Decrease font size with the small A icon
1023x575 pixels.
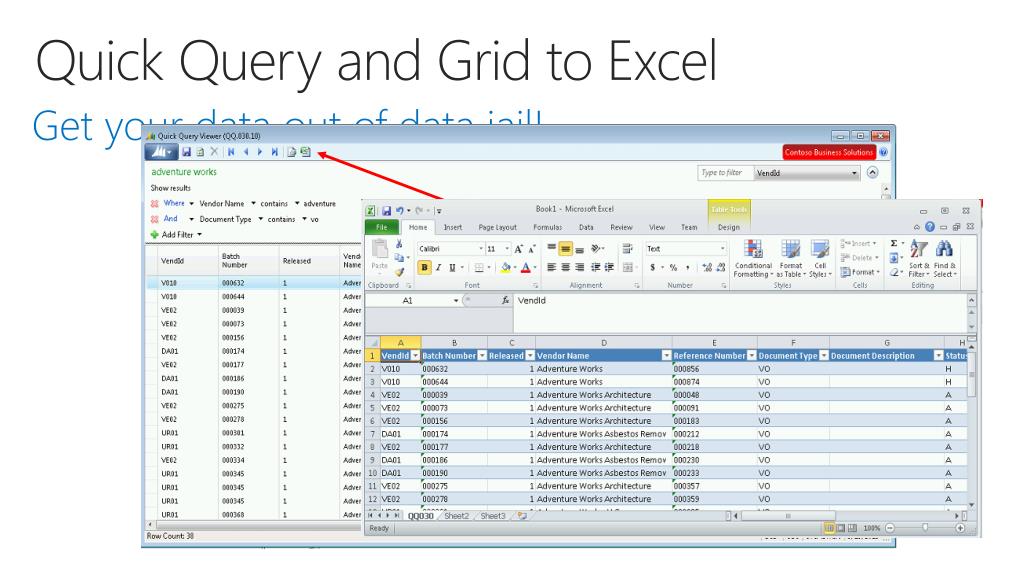[532, 249]
